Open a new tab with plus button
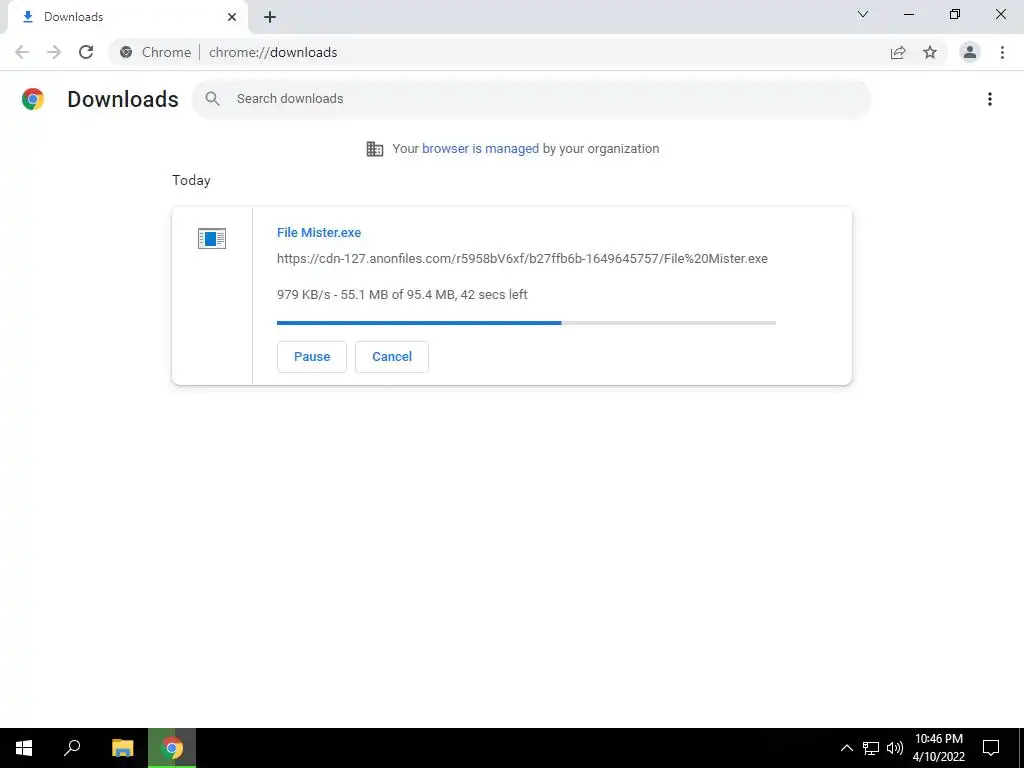 [x=270, y=17]
